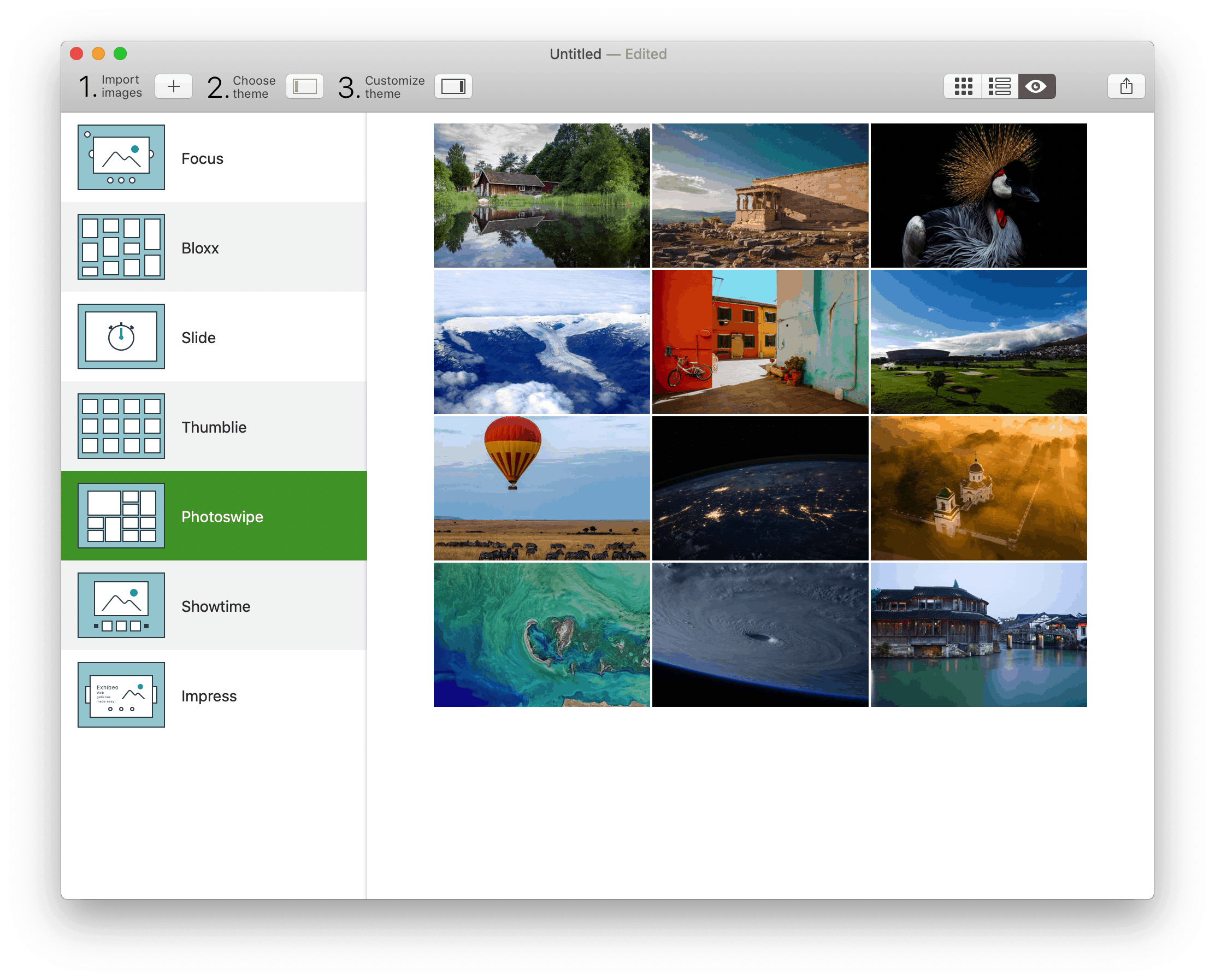Switch to grid thumbnail view
This screenshot has height=980, width=1215.
[963, 86]
